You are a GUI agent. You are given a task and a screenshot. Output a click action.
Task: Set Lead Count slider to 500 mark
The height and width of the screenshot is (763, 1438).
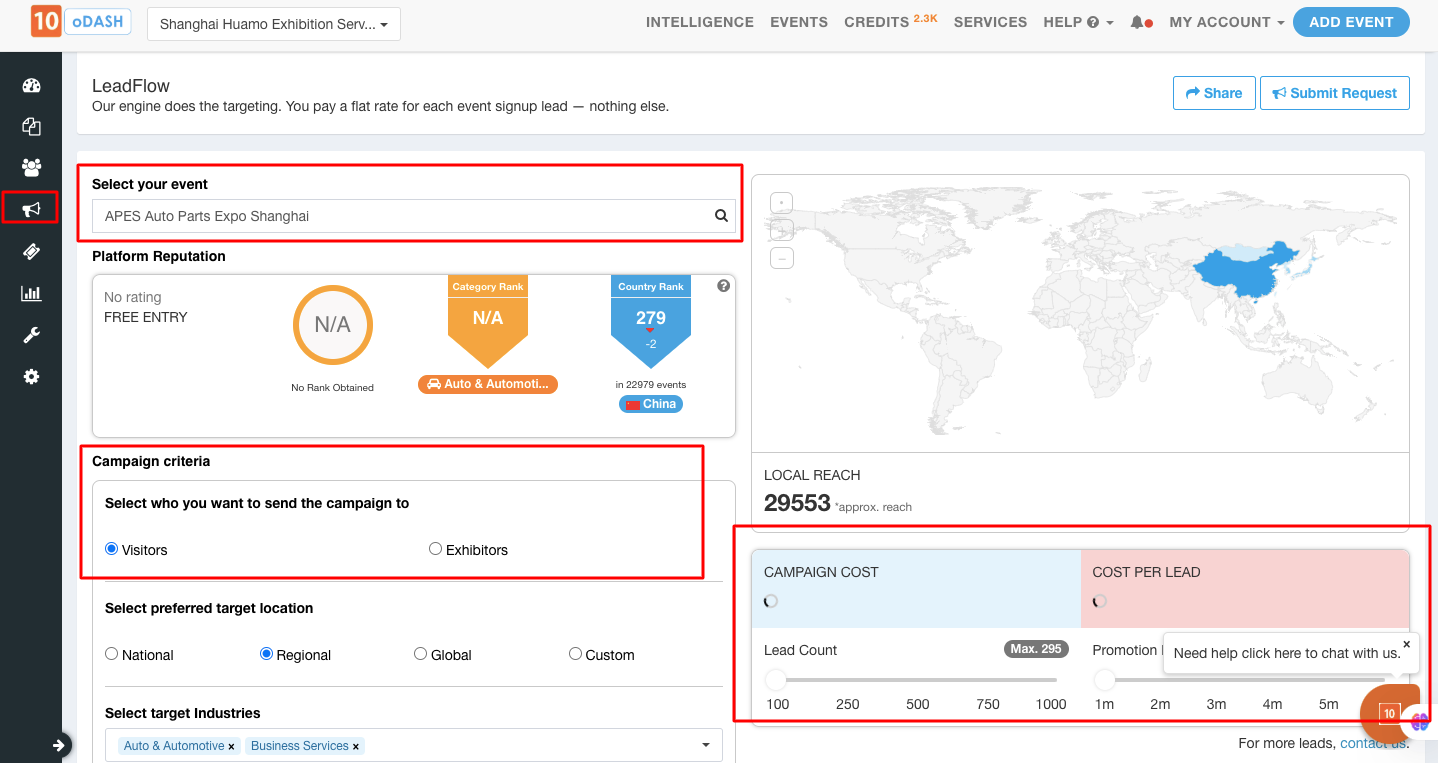tap(917, 680)
